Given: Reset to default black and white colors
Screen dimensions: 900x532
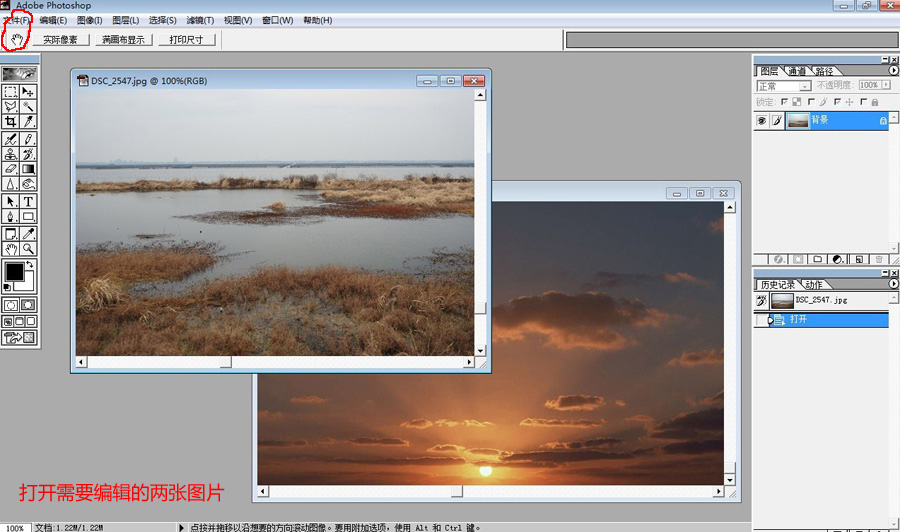Looking at the screenshot, I should (x=7, y=287).
